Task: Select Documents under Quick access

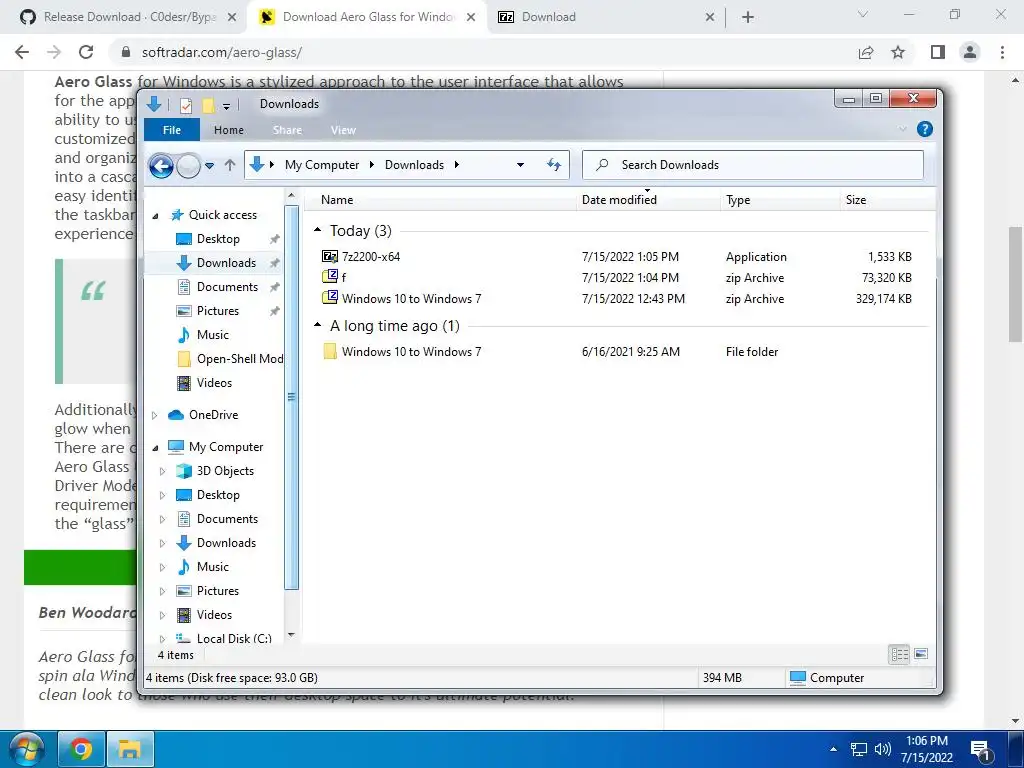Action: [x=227, y=287]
